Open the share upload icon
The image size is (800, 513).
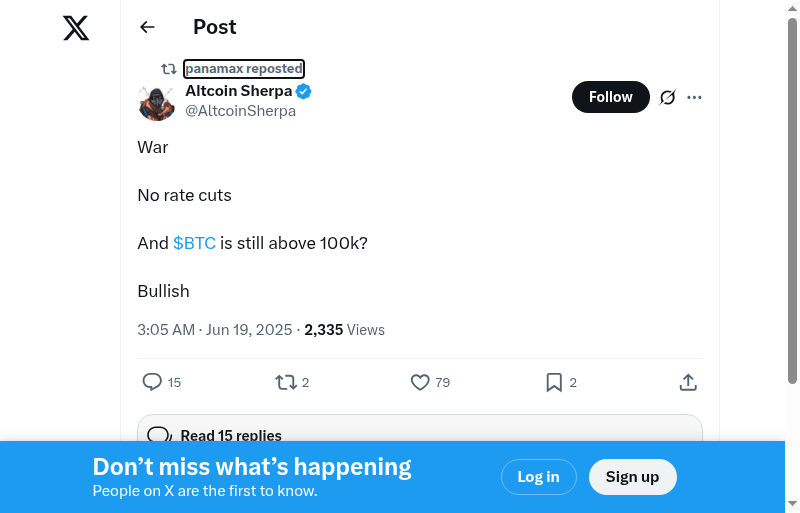coord(688,382)
